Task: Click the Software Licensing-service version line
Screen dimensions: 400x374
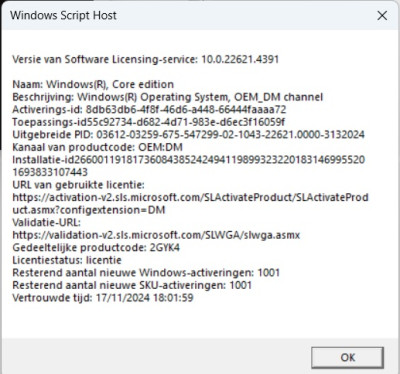Action: pos(146,59)
